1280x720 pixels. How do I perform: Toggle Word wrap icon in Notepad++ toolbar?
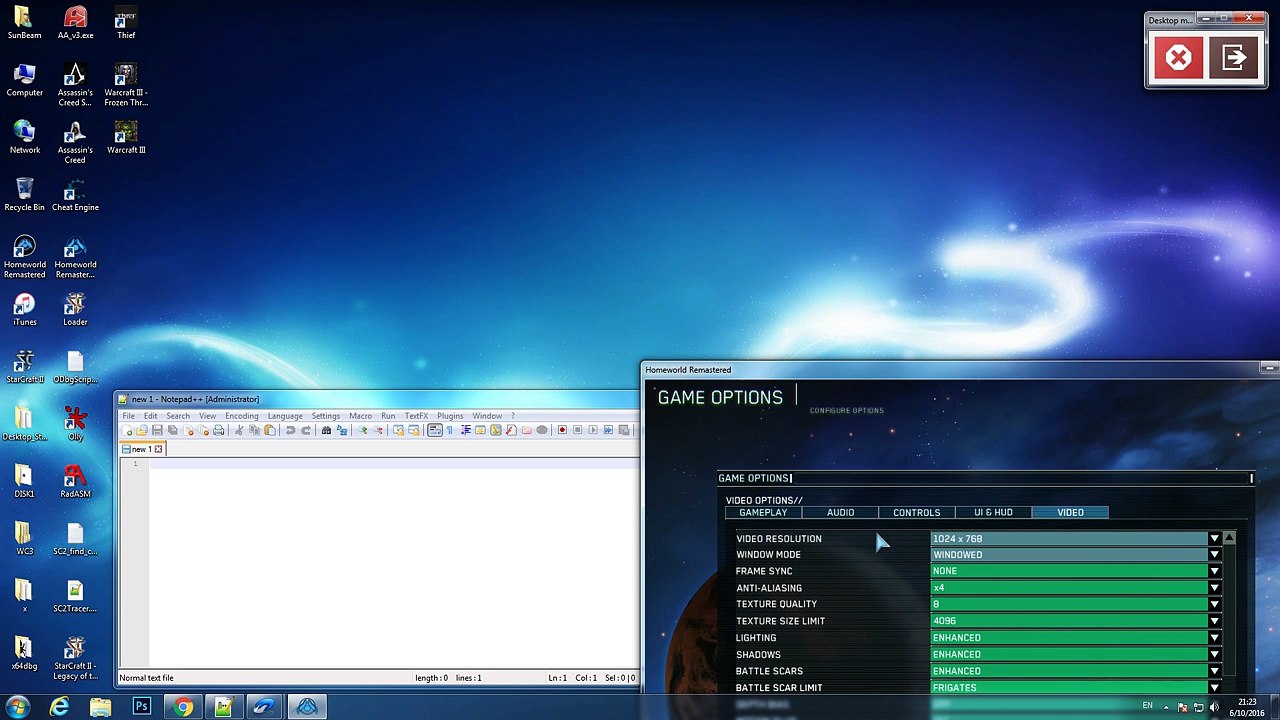click(435, 430)
